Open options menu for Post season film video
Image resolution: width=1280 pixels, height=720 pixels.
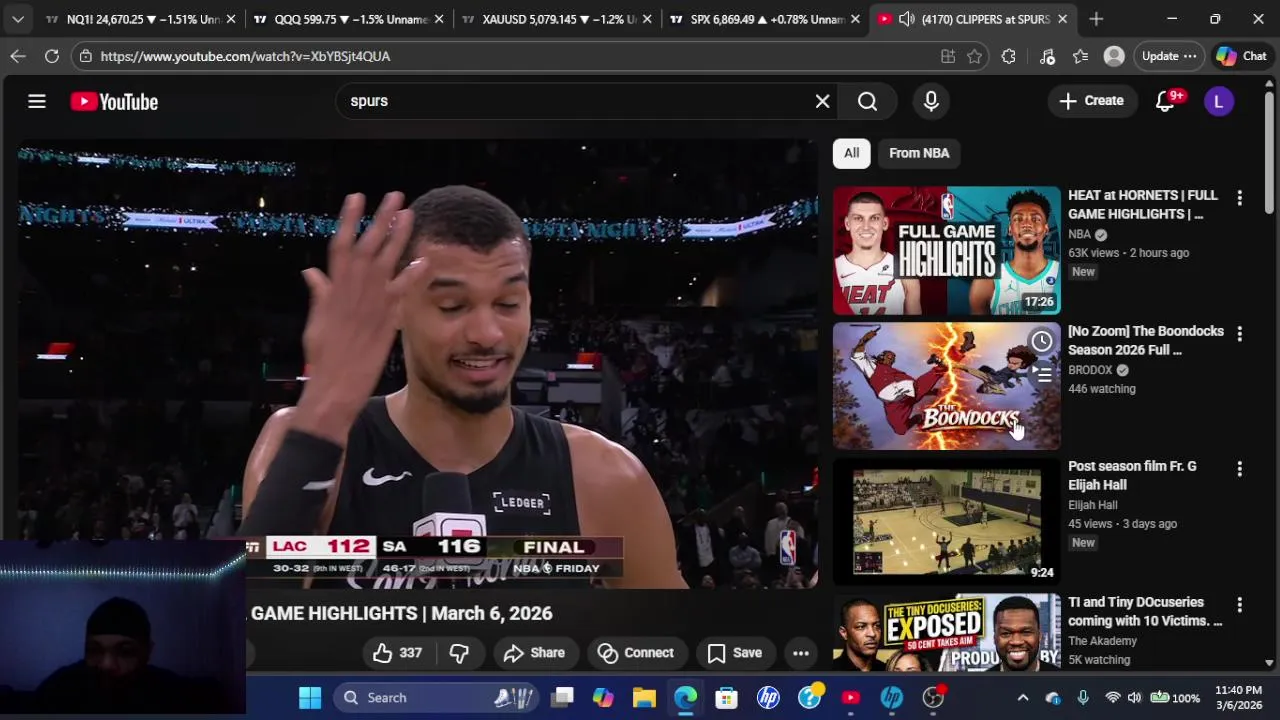coord(1239,469)
